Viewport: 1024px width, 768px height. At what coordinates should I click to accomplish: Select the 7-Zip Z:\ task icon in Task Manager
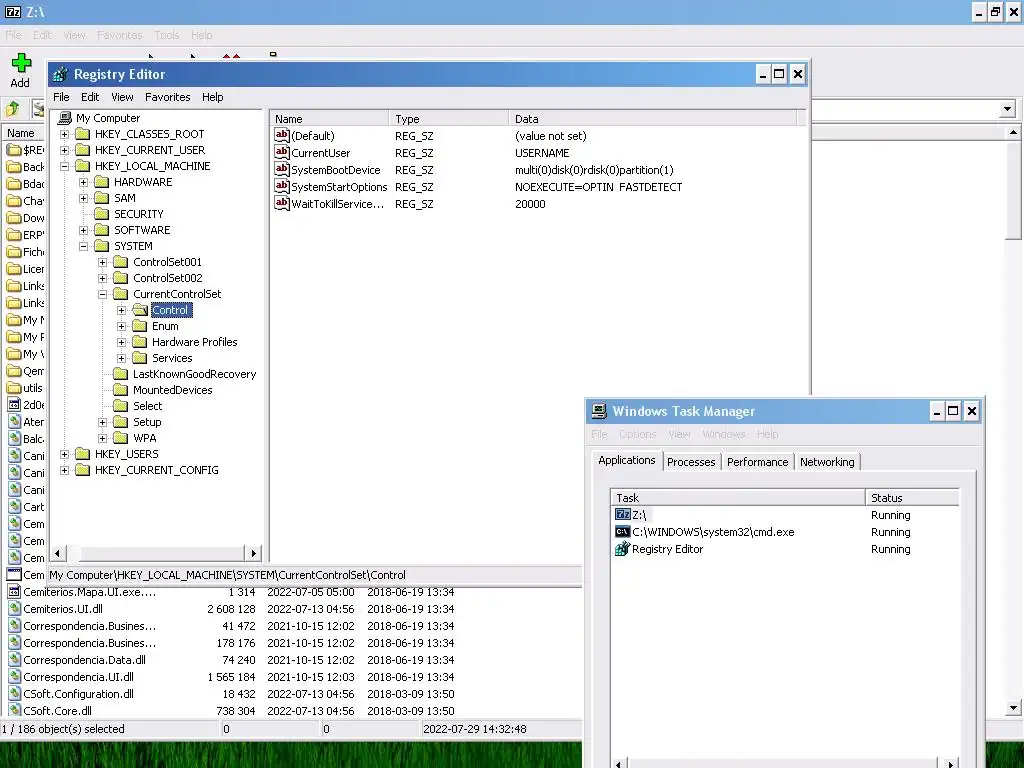[x=623, y=515]
